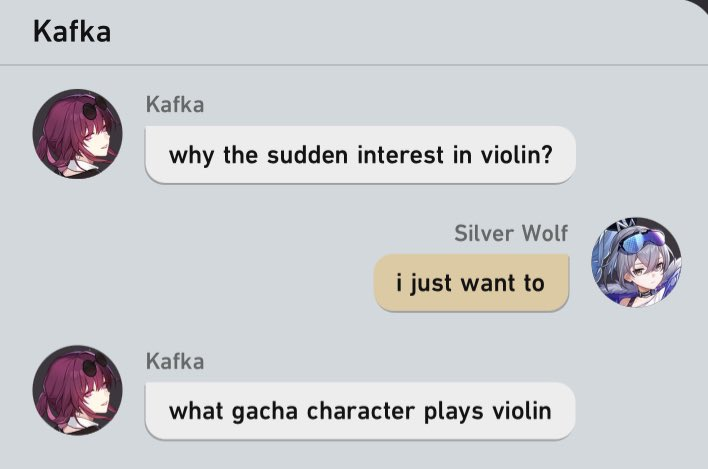The width and height of the screenshot is (708, 469).
Task: Click the Silver Wolf sender name label
Action: [511, 233]
